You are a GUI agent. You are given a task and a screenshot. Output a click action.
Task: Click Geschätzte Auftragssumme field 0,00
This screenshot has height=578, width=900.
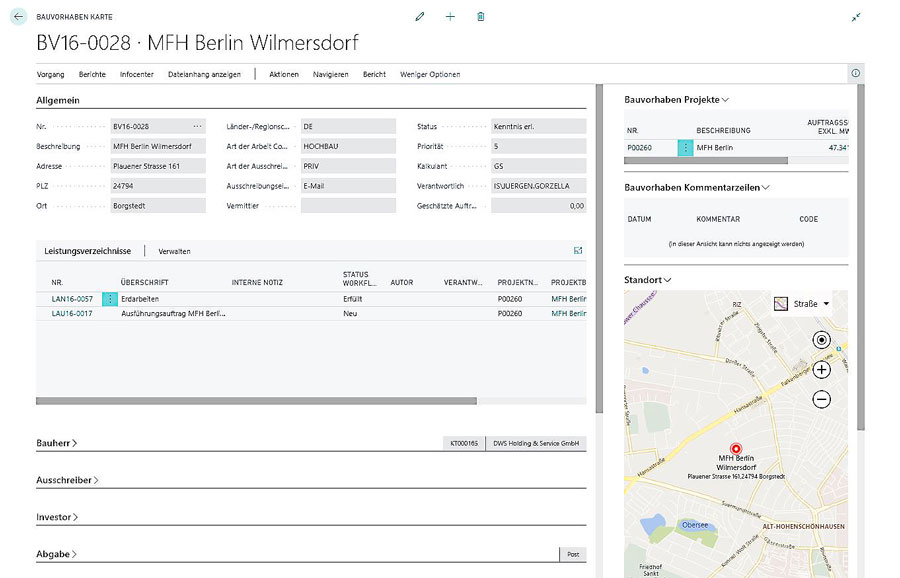tap(538, 205)
